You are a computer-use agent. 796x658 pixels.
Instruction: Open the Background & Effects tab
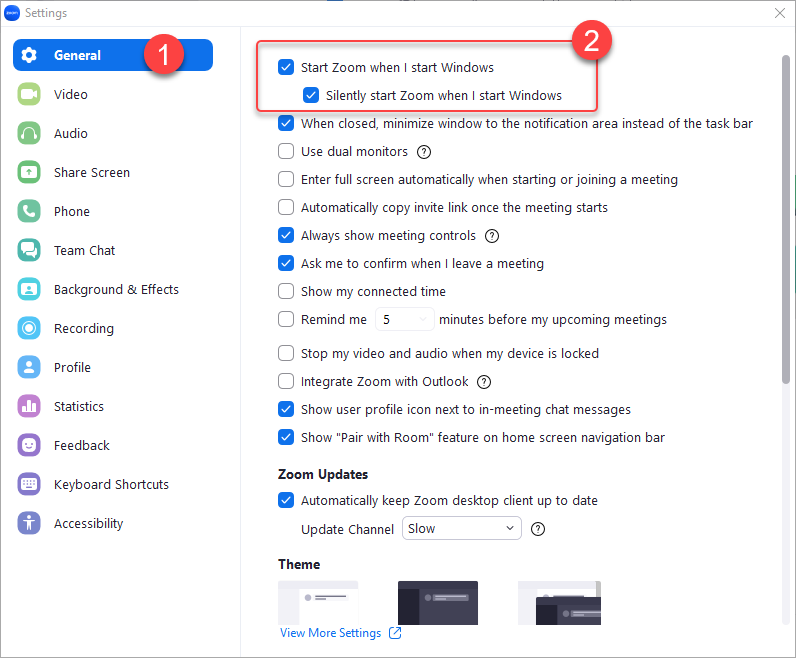tap(115, 289)
